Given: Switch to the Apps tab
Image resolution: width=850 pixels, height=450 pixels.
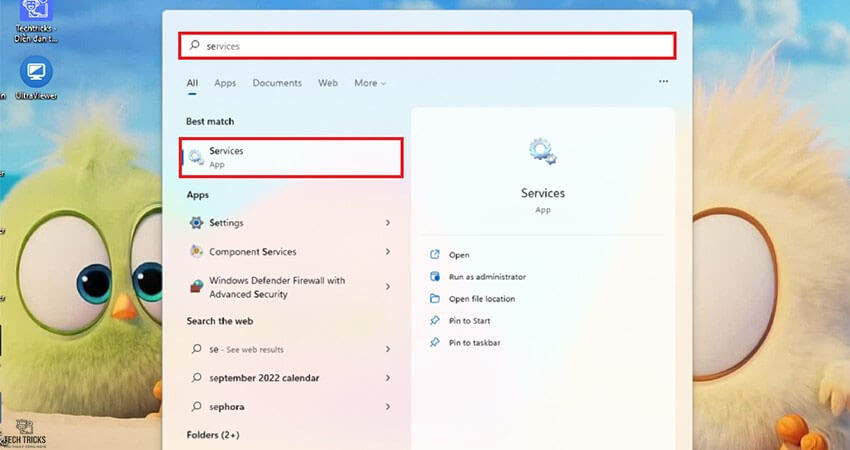Looking at the screenshot, I should pos(225,83).
